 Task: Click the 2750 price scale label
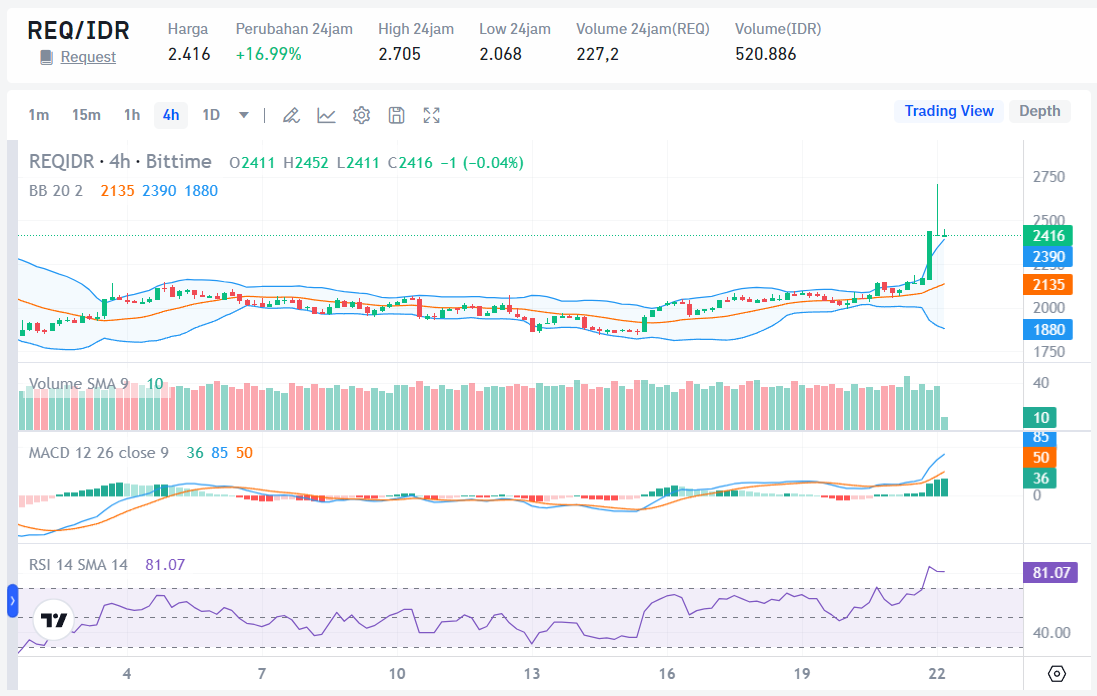coord(1049,177)
